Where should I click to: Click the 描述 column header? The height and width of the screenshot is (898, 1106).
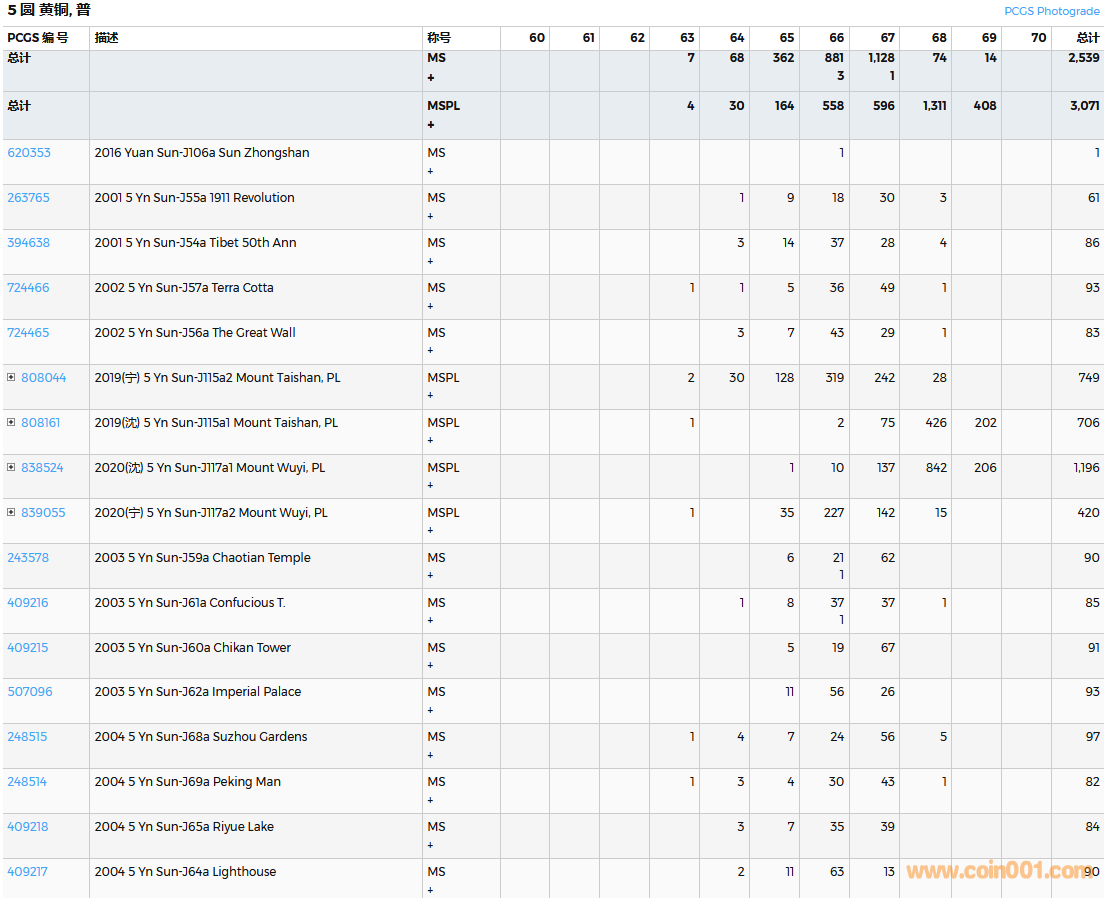point(106,38)
